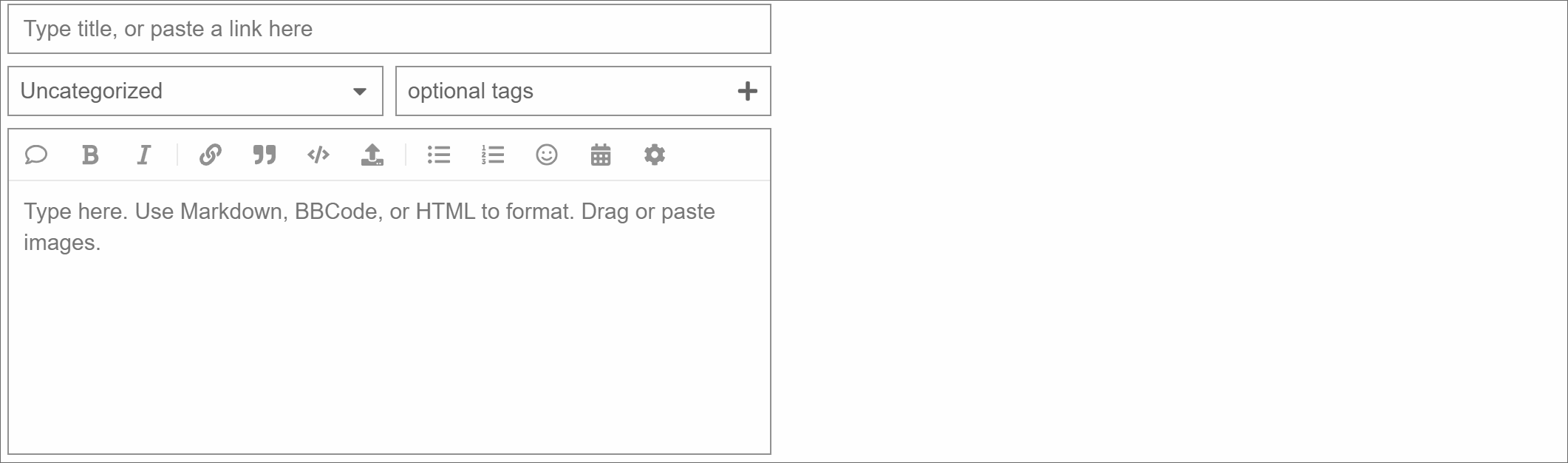The image size is (1568, 463).
Task: Add a blockquote with the quotation marks icon
Action: tap(265, 155)
